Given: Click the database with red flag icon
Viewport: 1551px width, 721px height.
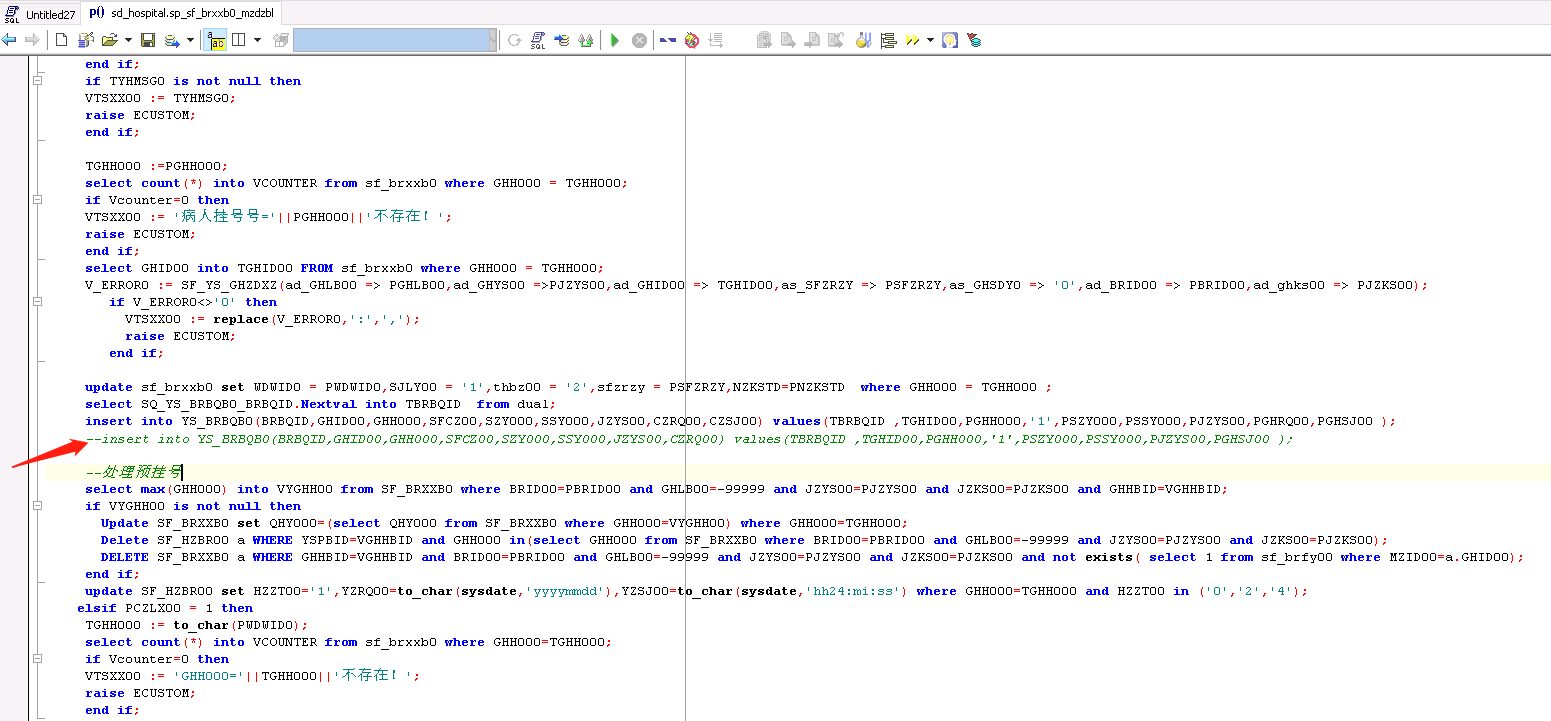Looking at the screenshot, I should [x=974, y=40].
